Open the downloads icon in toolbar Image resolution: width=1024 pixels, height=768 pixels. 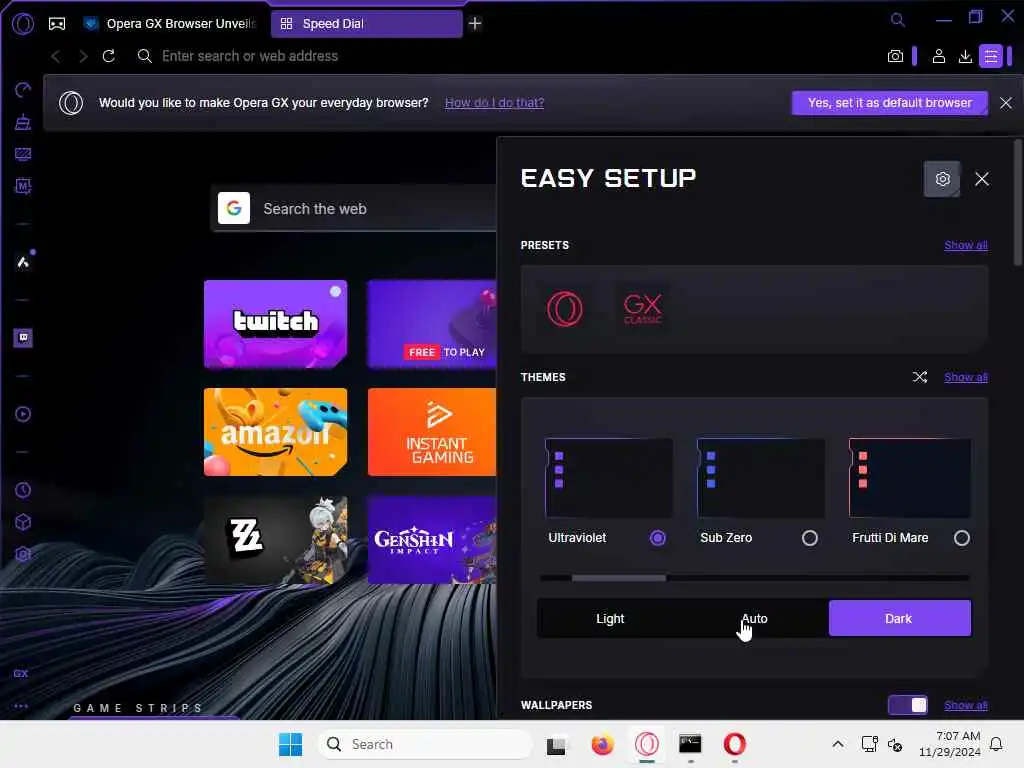tap(965, 56)
